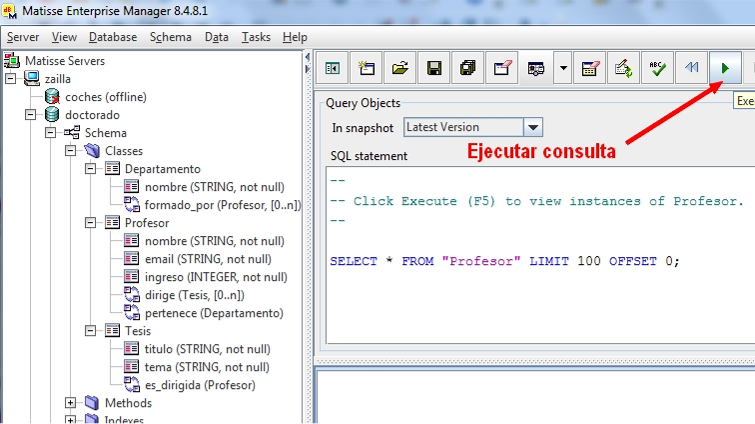
Task: Click the Schema diagram icon
Action: coord(72,132)
